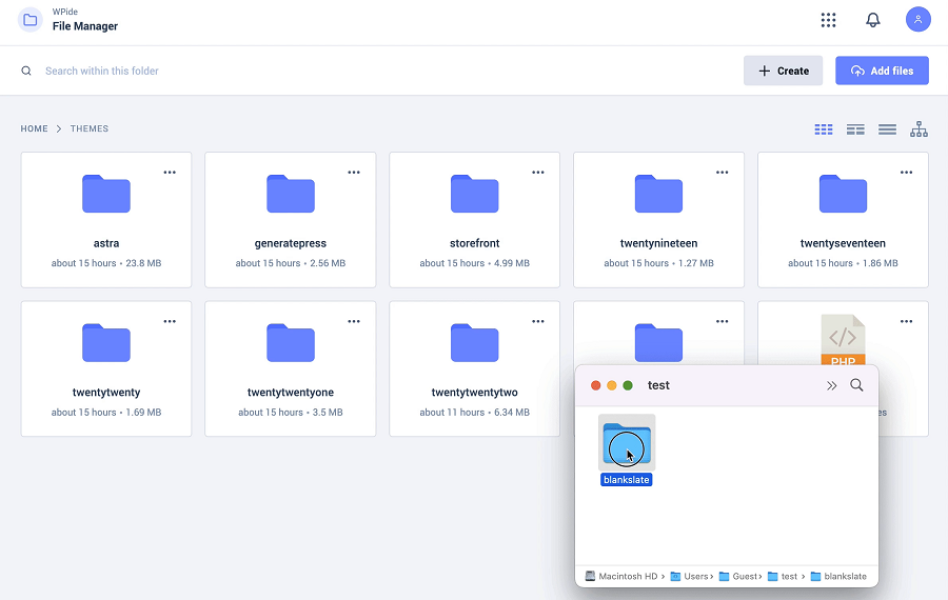Open the options menu for storefront folder
This screenshot has height=600, width=948.
(538, 171)
